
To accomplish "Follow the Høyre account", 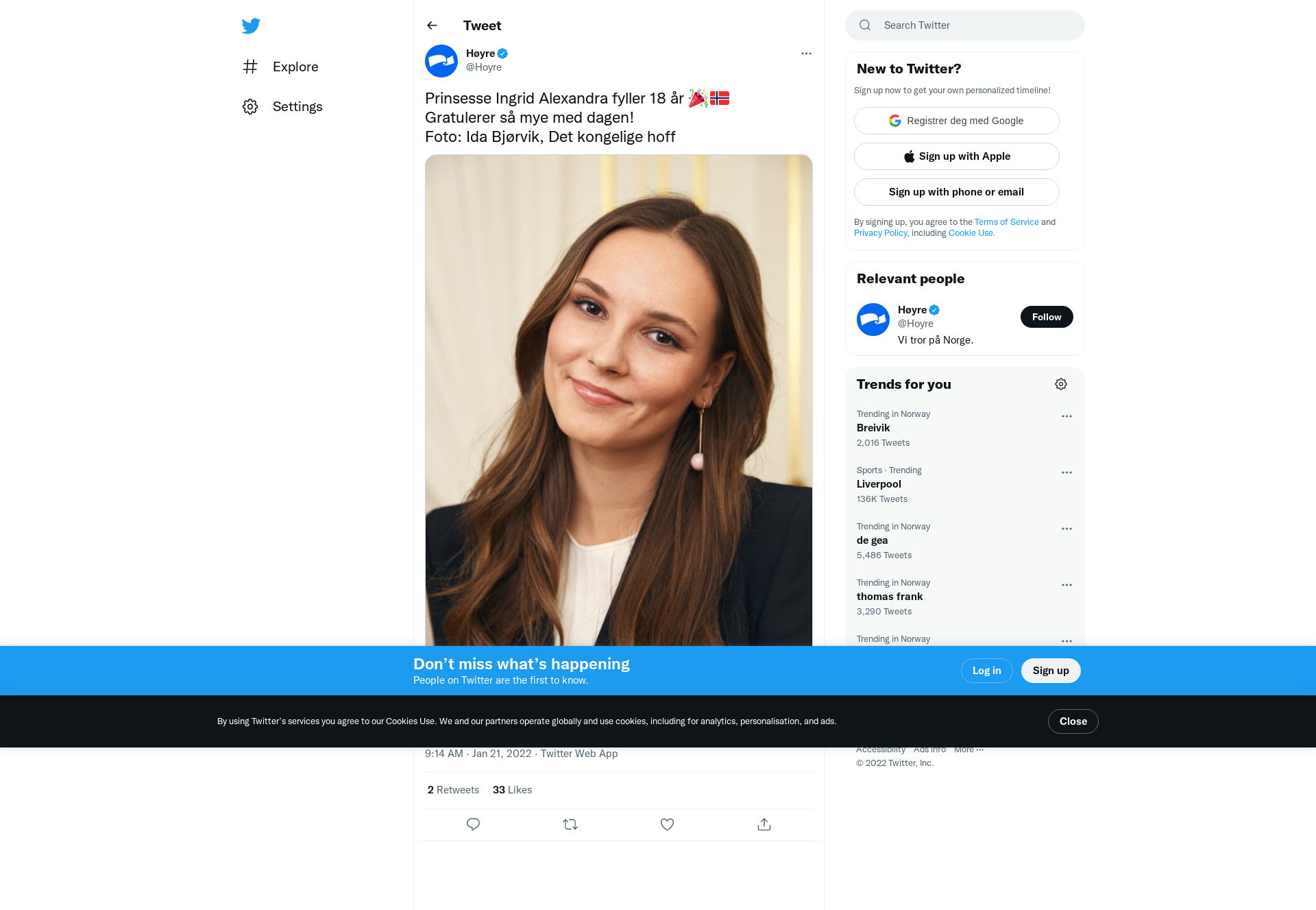I will [1047, 317].
